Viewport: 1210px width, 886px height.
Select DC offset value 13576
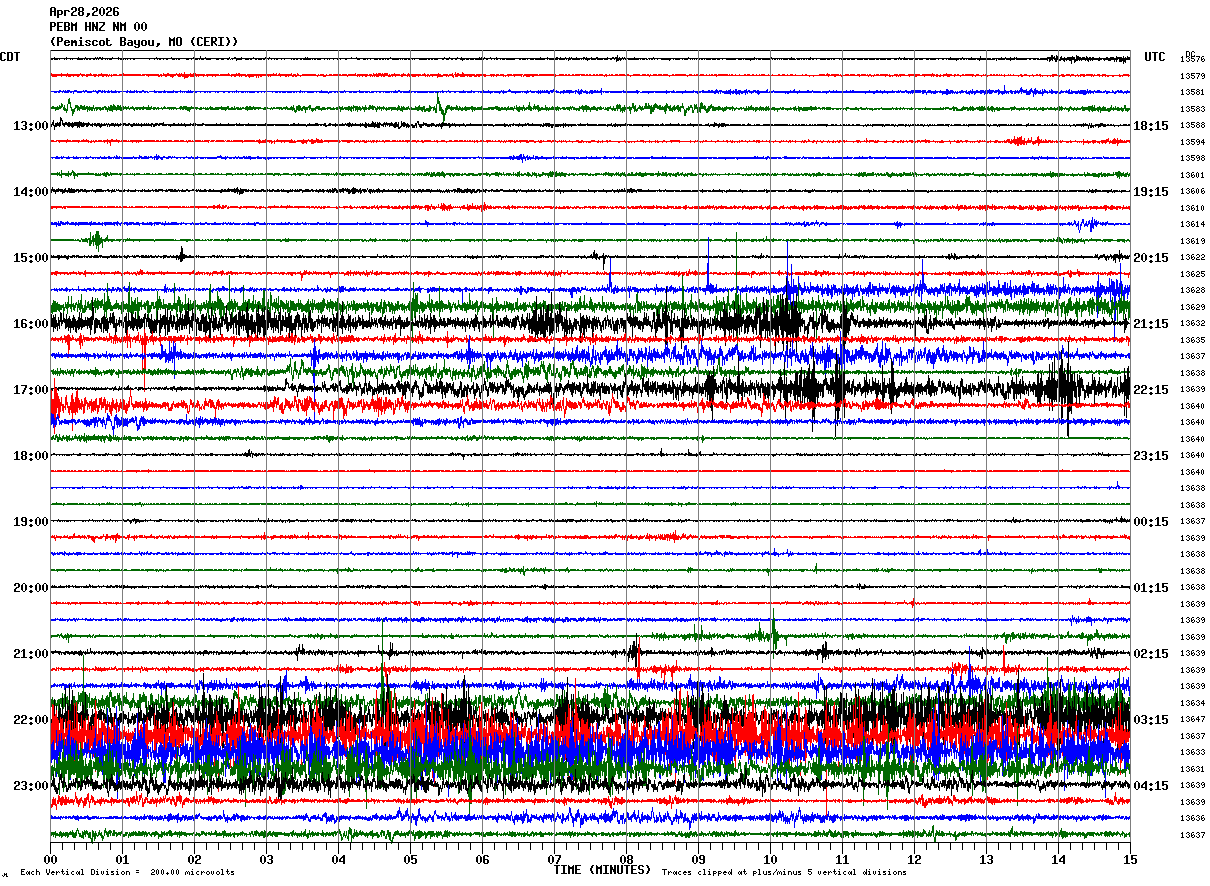click(1192, 59)
